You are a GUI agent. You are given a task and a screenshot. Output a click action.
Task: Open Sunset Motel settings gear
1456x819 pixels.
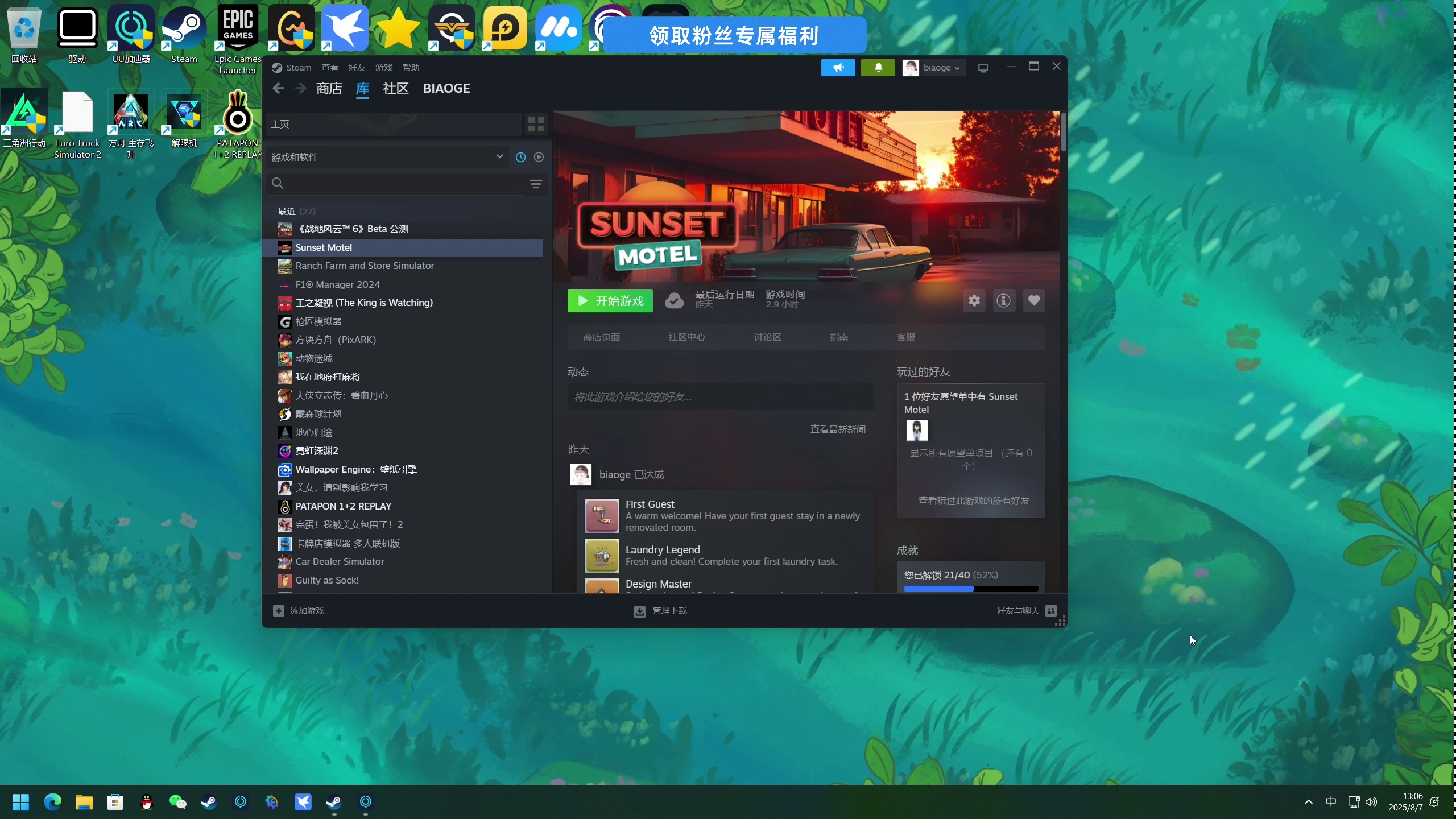974,300
